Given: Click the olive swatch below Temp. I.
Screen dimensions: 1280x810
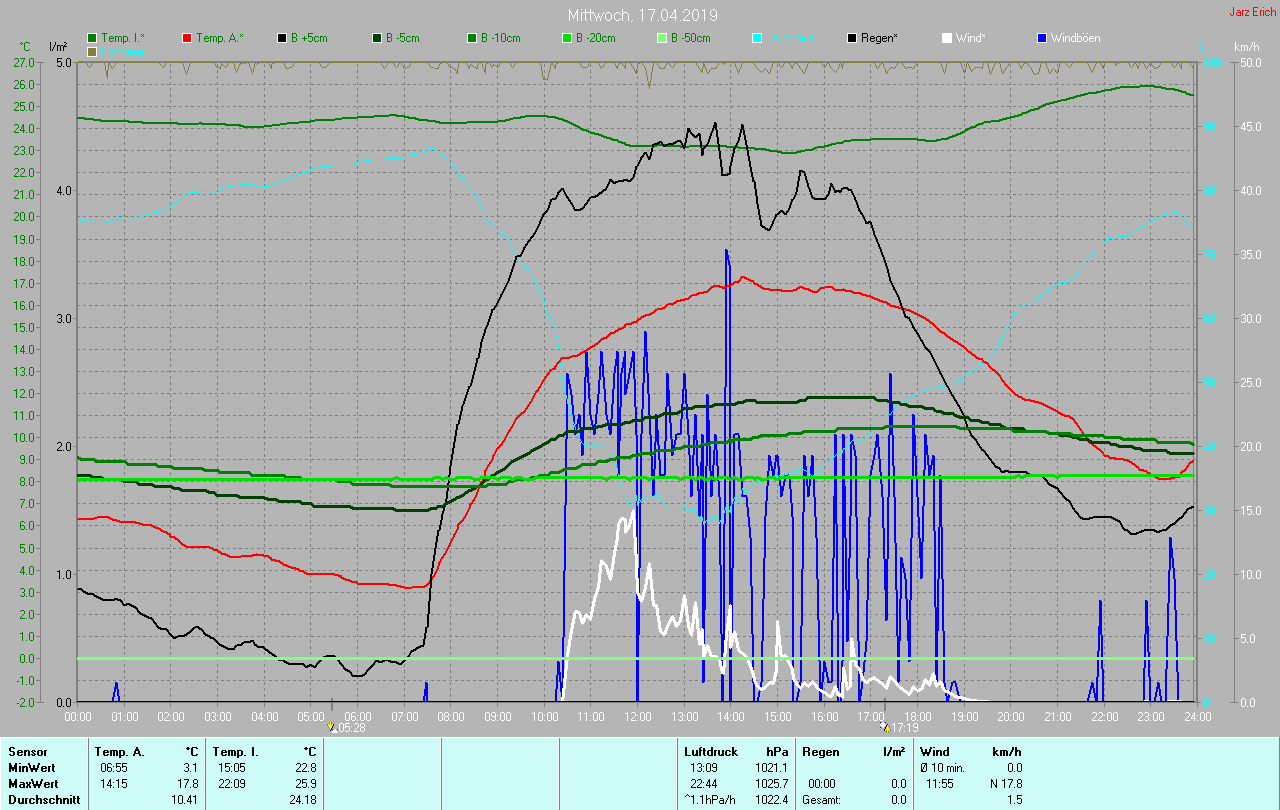Looking at the screenshot, I should [93, 51].
